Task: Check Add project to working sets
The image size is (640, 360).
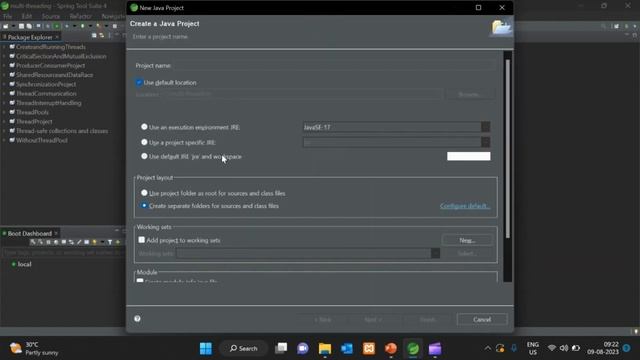Action: (142, 240)
